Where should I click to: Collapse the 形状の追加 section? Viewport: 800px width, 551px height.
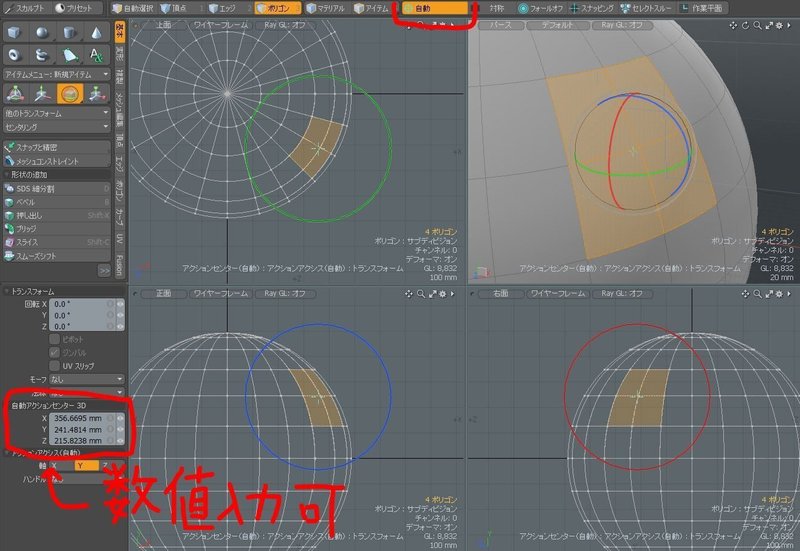coord(7,174)
